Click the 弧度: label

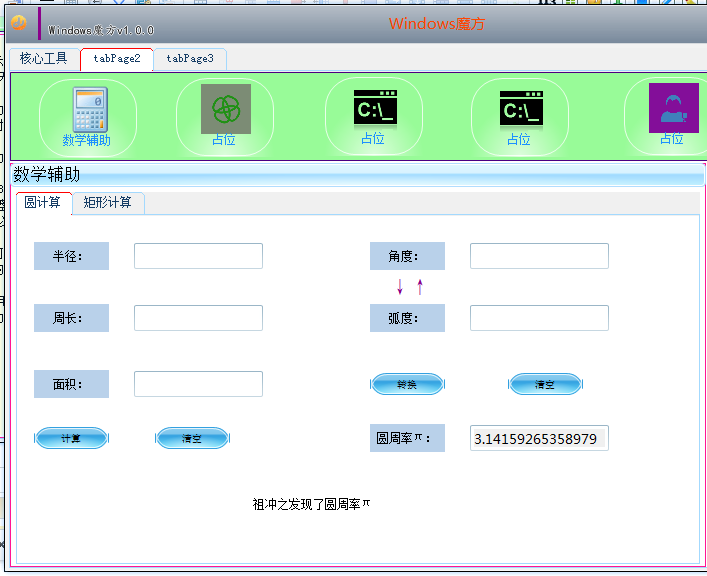(x=407, y=318)
